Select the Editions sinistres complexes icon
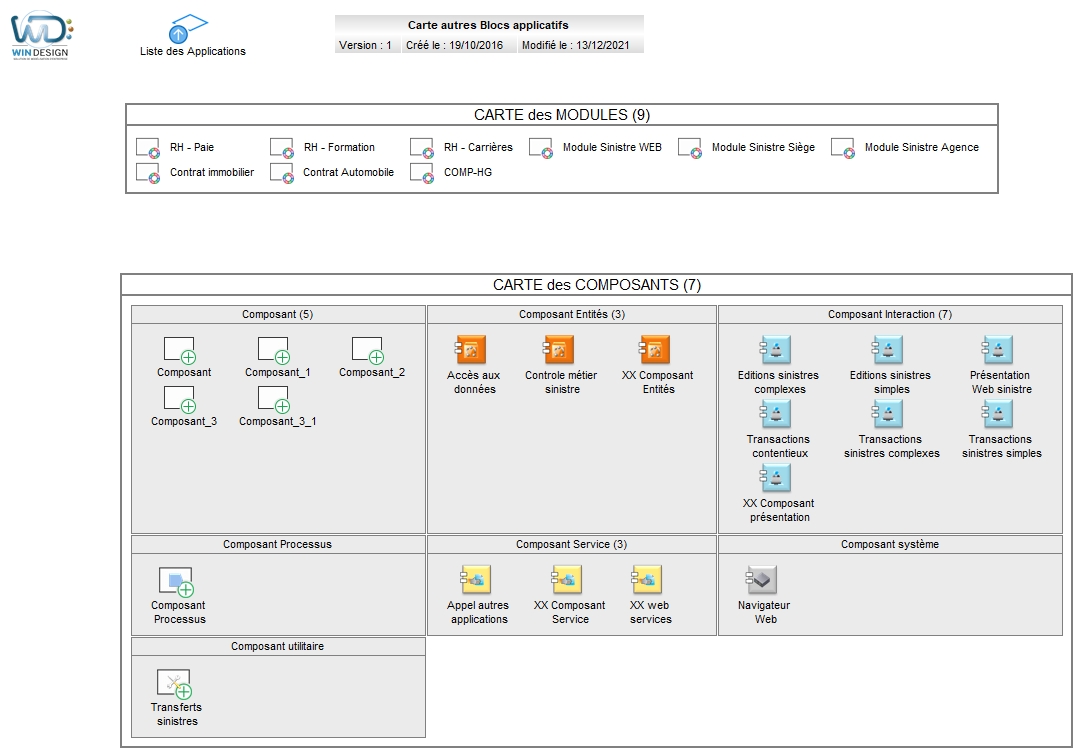This screenshot has height=751, width=1076. (x=775, y=350)
